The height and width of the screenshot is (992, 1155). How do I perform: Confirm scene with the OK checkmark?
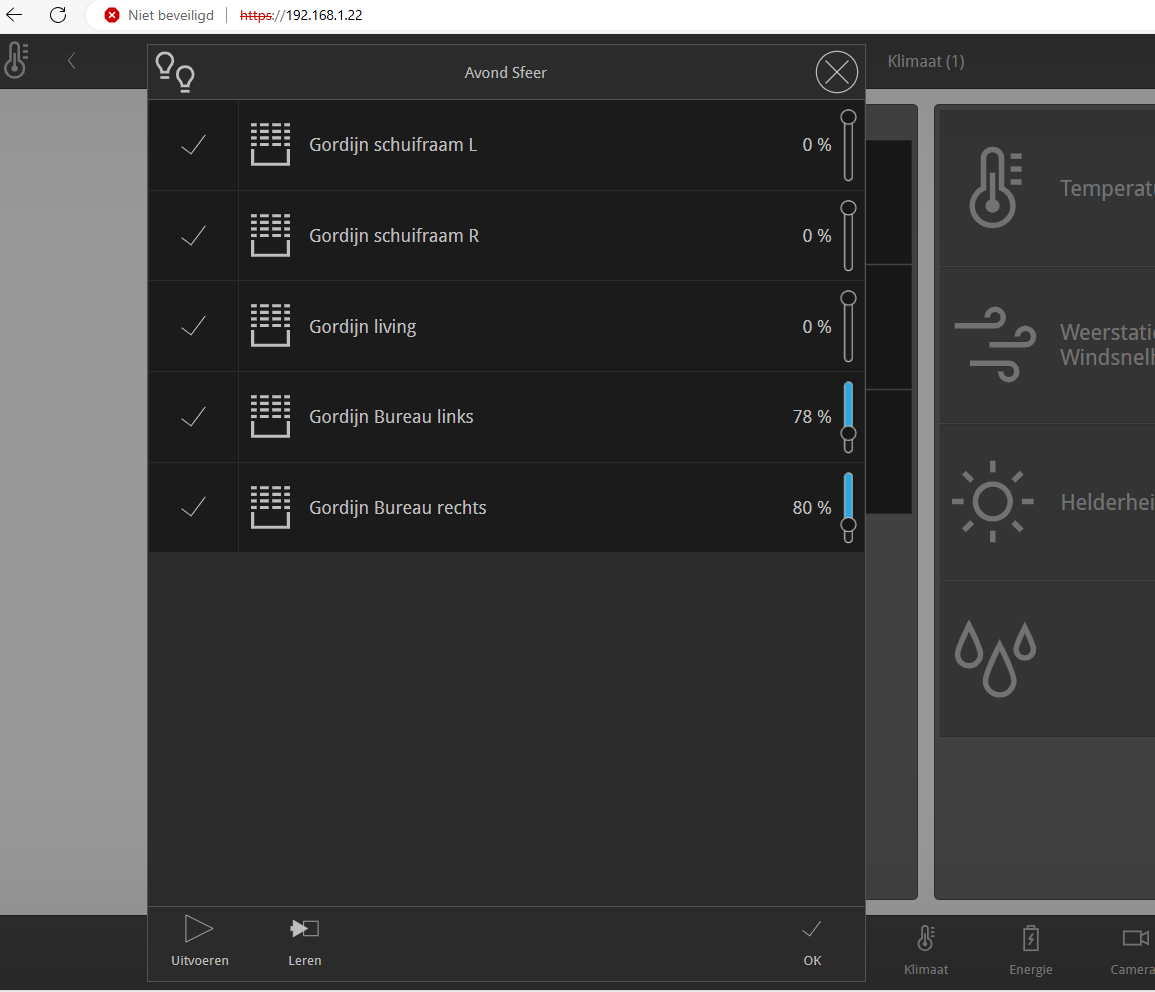point(812,930)
